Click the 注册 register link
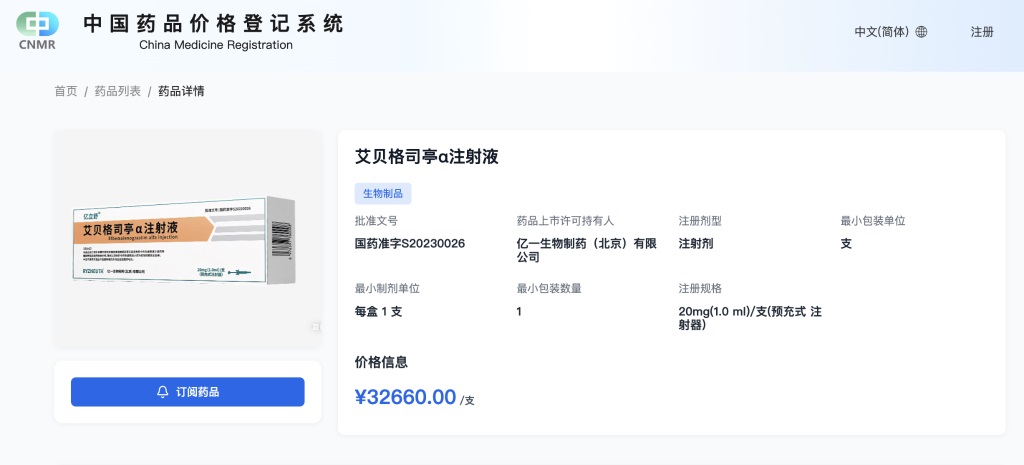The height and width of the screenshot is (465, 1024). pyautogui.click(x=982, y=32)
